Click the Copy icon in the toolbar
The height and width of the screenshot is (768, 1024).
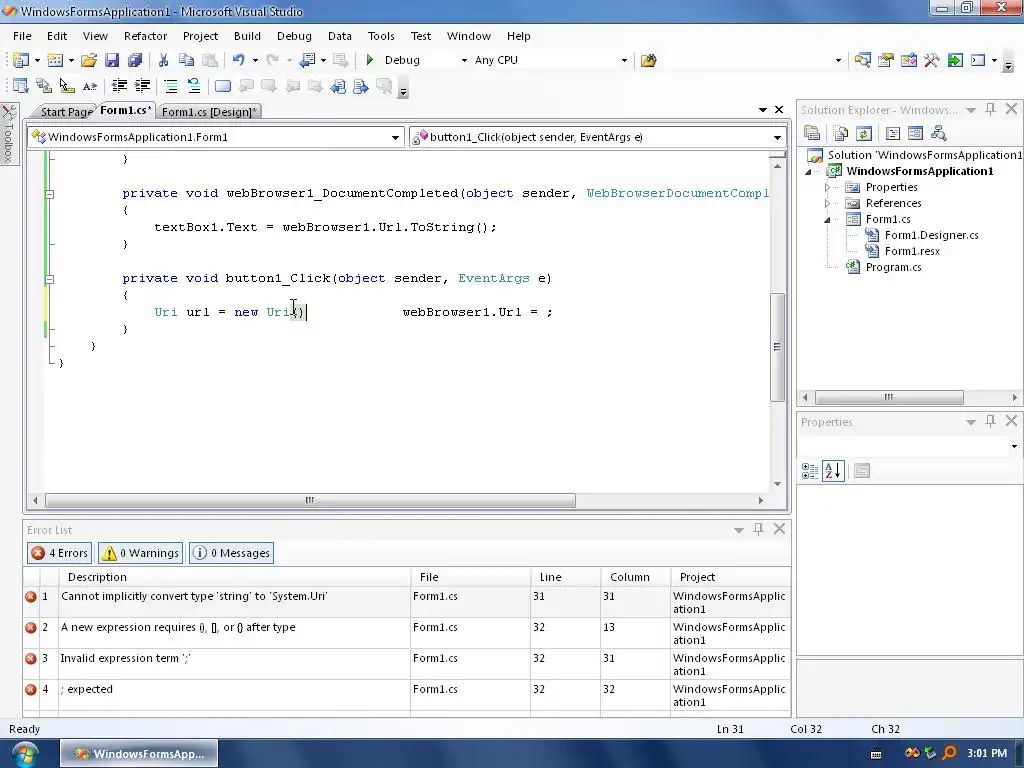point(186,60)
